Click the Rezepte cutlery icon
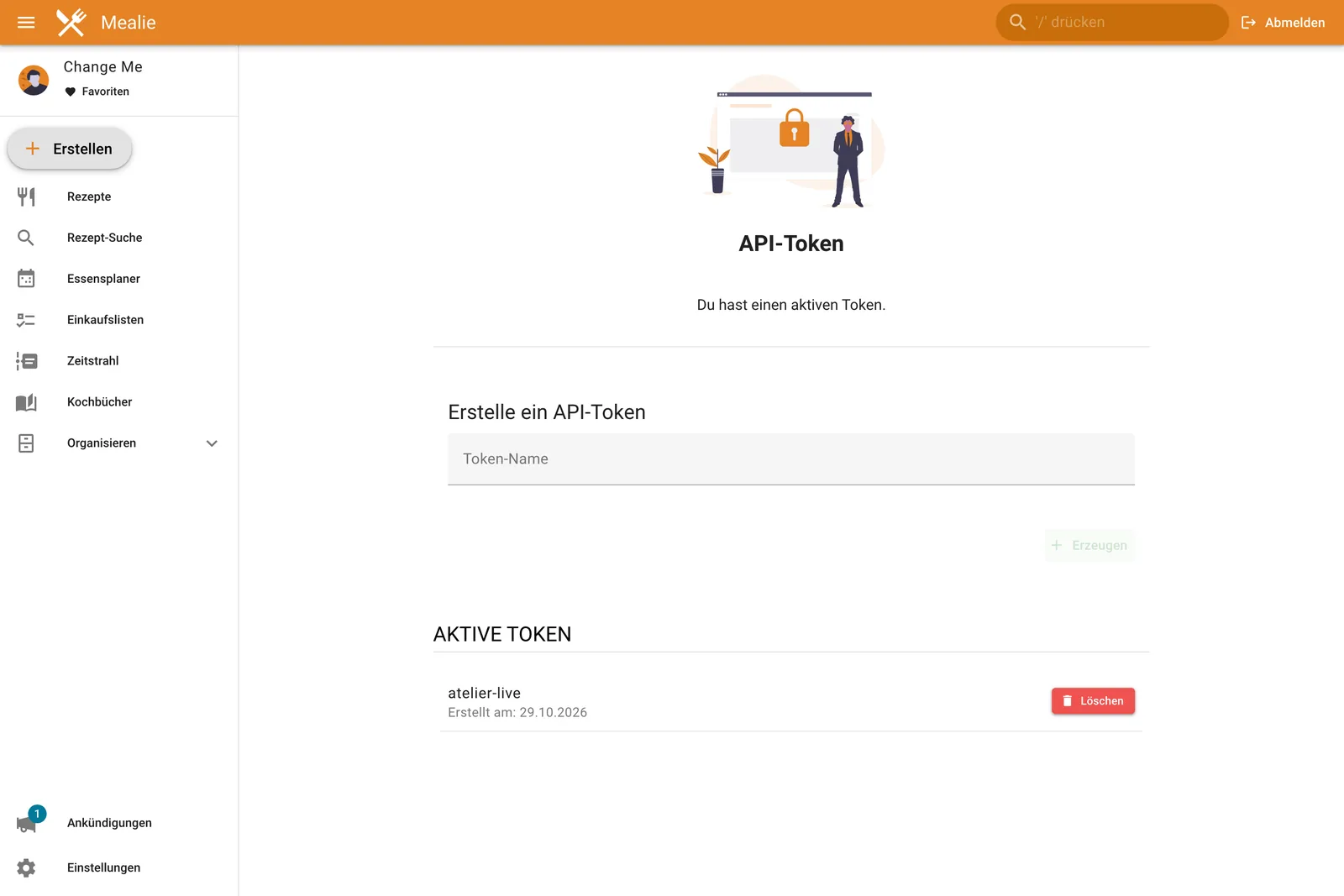1344x896 pixels. click(26, 196)
